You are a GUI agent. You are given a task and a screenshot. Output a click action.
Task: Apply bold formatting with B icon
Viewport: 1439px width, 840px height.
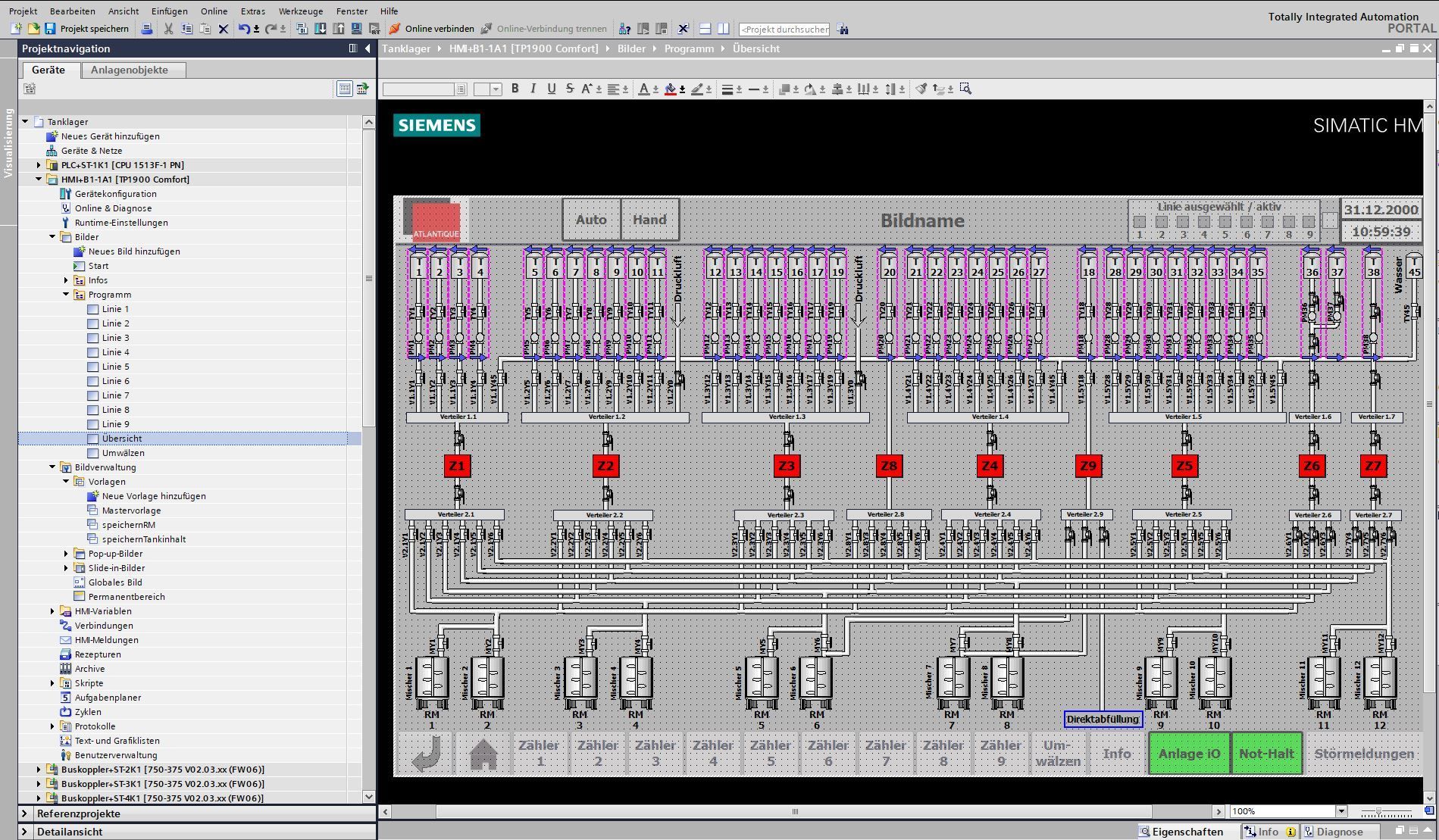pos(515,89)
